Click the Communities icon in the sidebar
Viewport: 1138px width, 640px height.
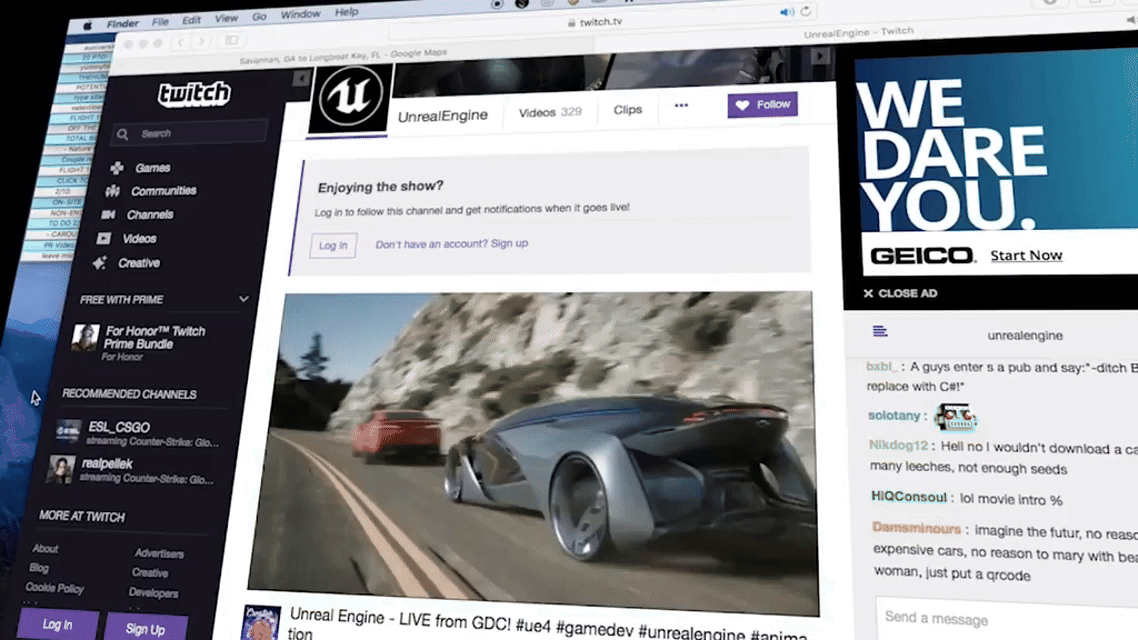click(112, 191)
